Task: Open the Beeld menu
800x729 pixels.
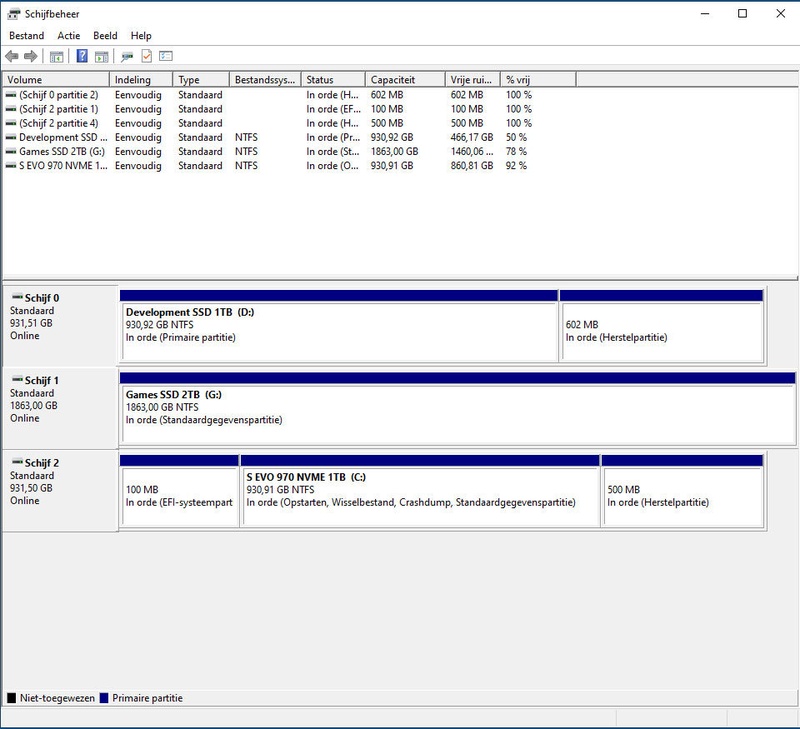Action: (106, 36)
